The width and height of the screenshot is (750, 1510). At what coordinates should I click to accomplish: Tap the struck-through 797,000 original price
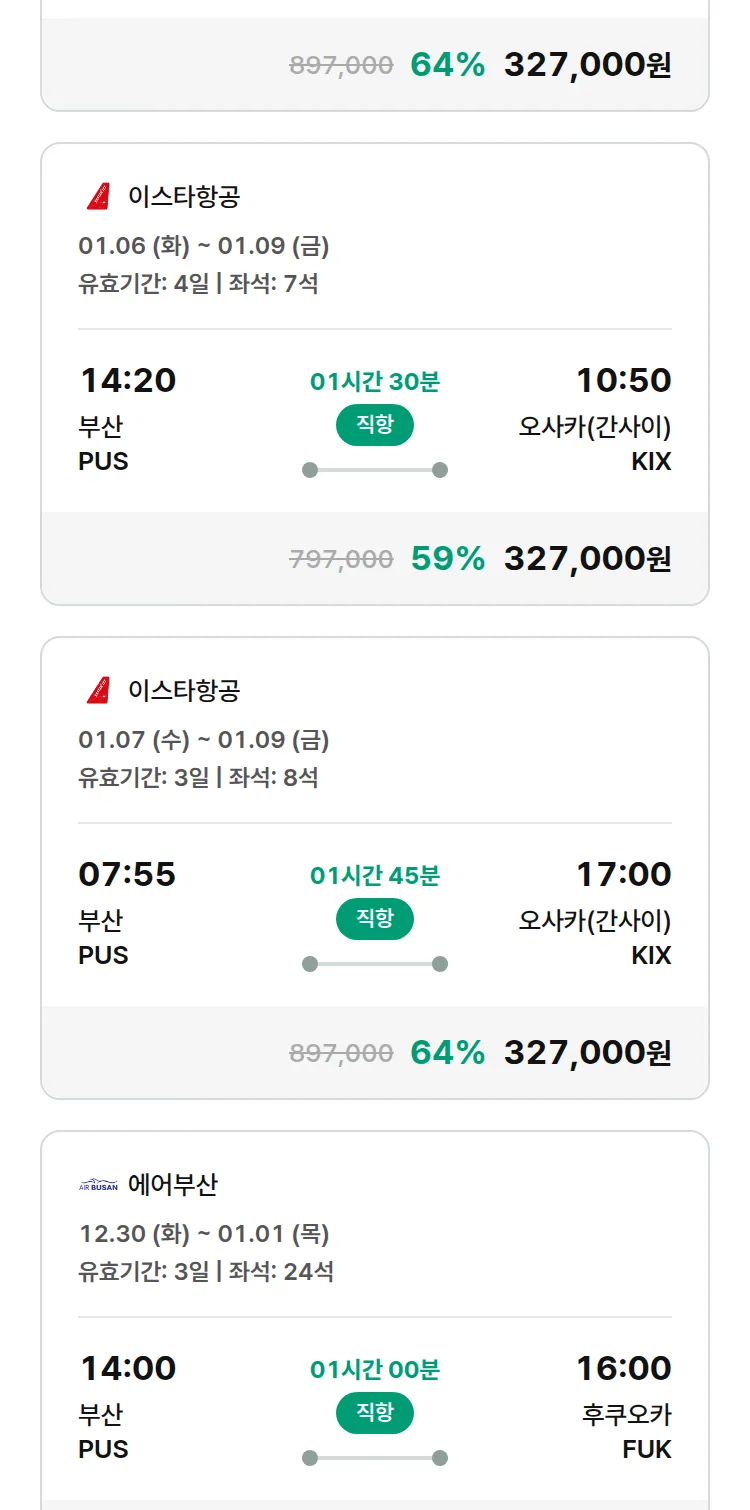click(x=341, y=559)
